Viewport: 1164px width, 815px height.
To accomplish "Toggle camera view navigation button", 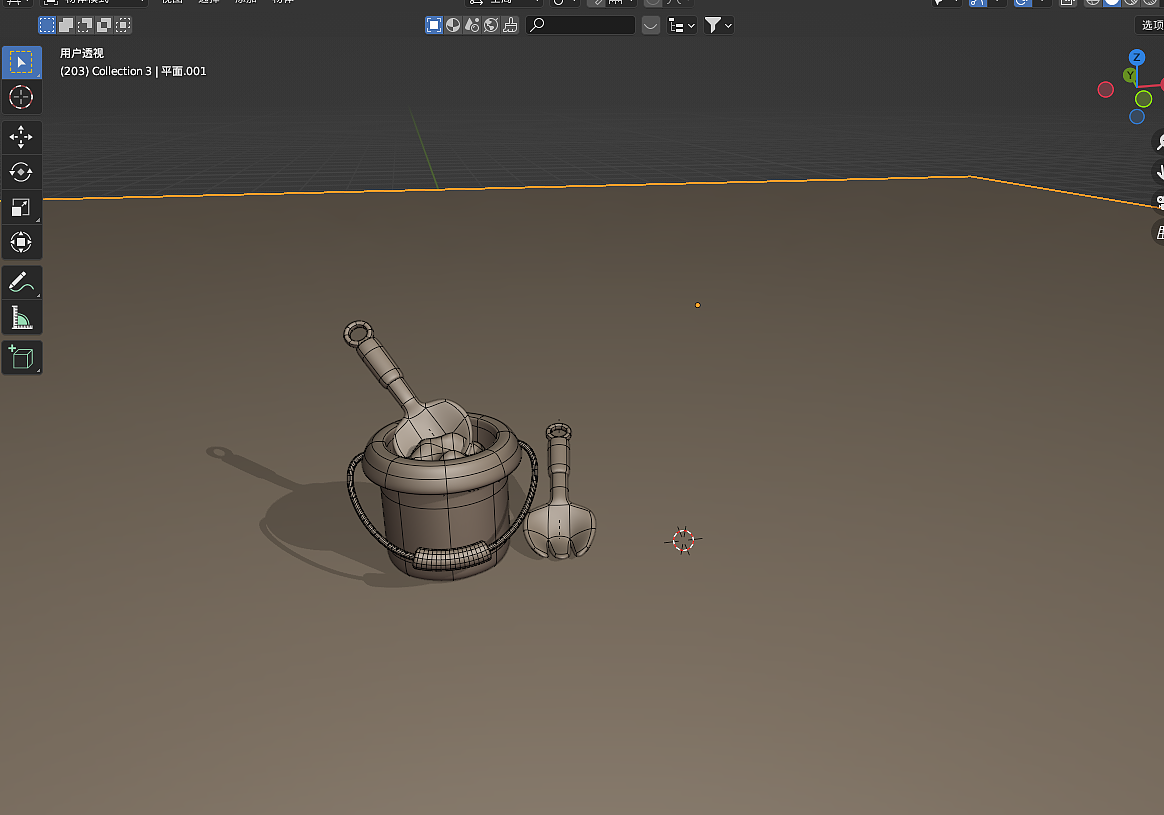I will (x=1159, y=202).
